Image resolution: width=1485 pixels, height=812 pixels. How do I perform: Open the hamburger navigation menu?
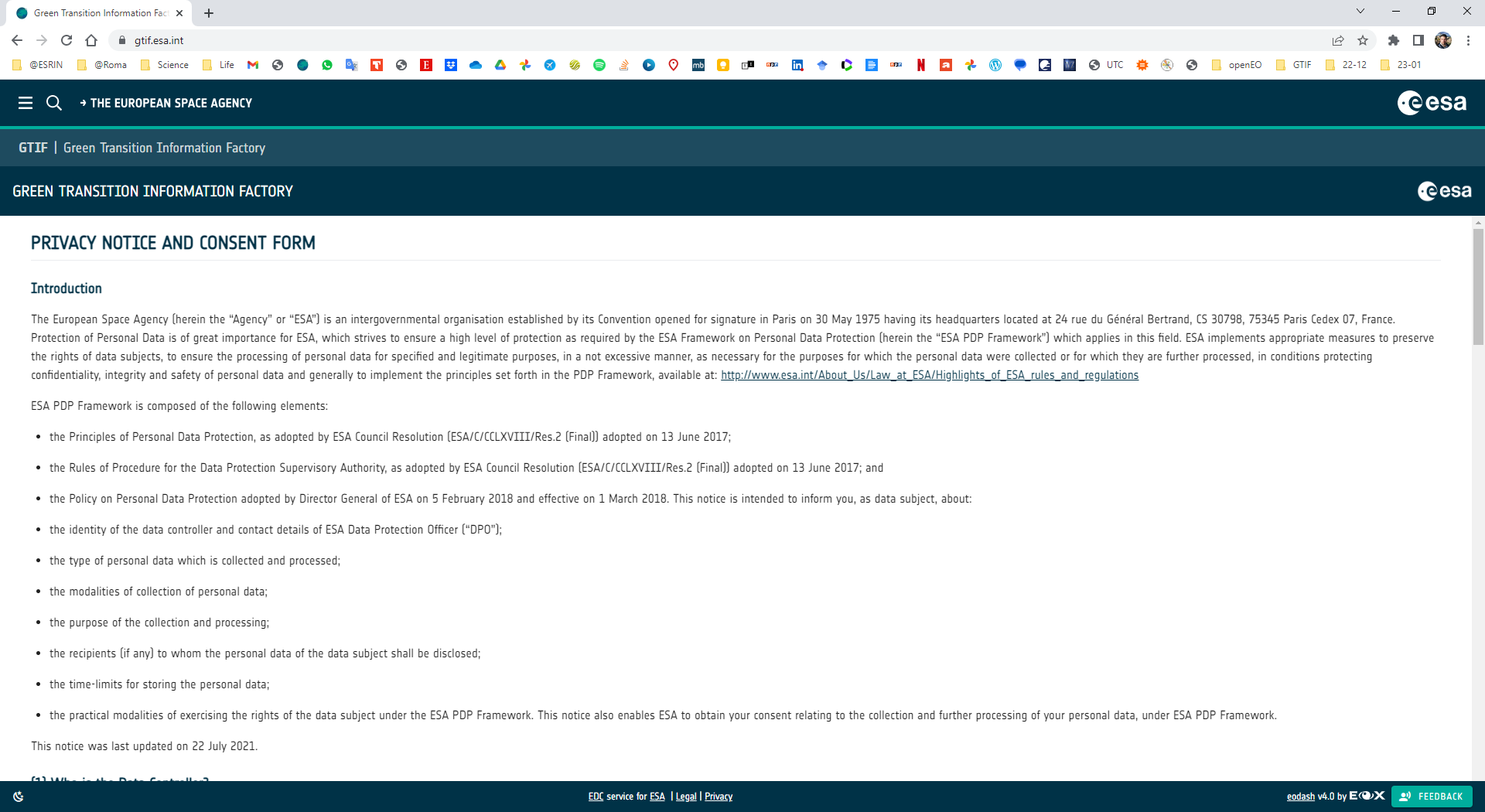tap(26, 102)
